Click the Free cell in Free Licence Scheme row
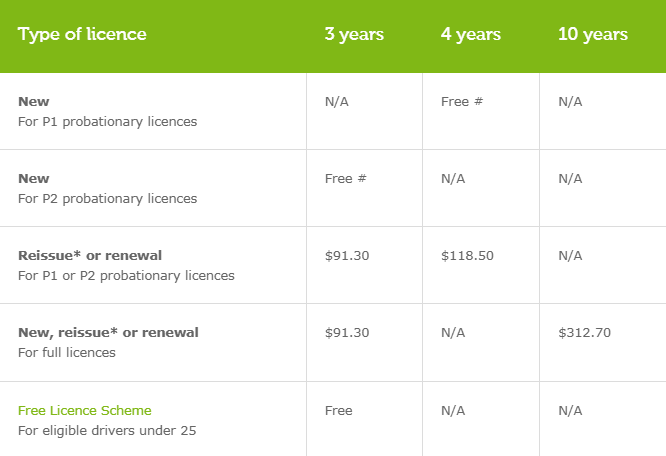Image resolution: width=666 pixels, height=456 pixels. point(339,411)
